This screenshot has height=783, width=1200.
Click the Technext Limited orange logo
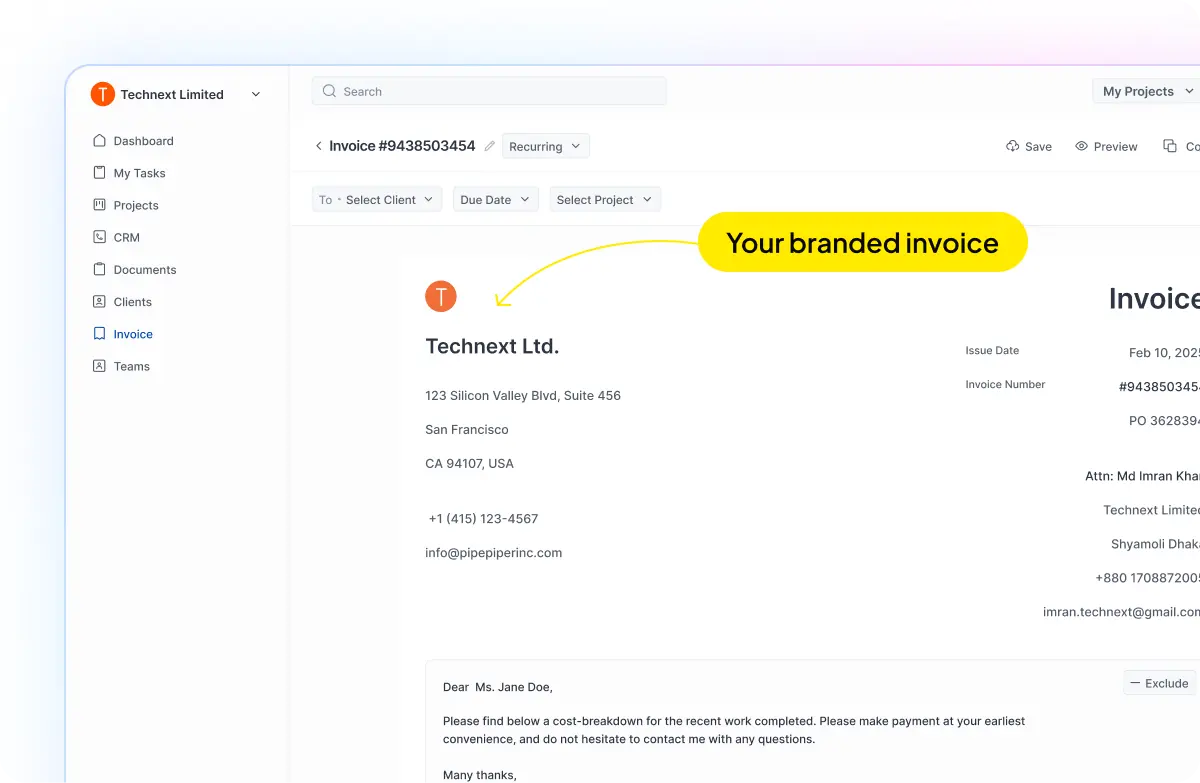click(x=102, y=94)
